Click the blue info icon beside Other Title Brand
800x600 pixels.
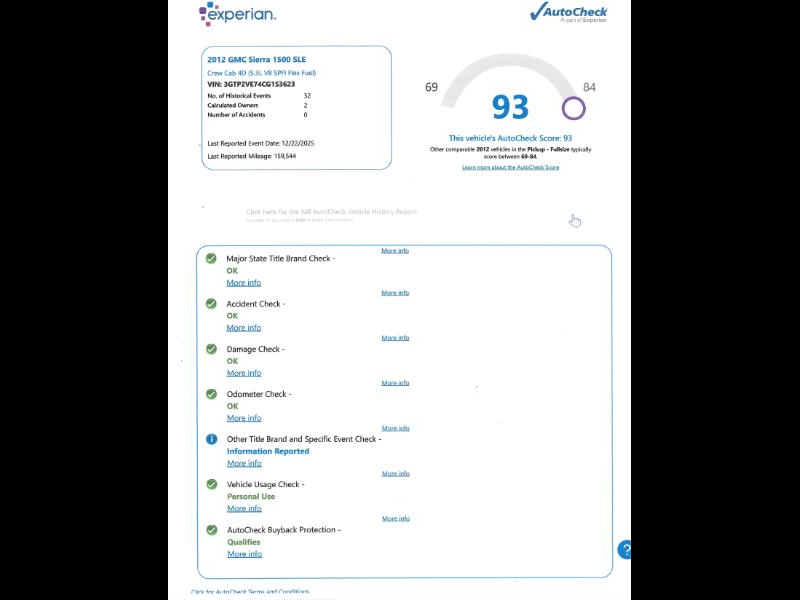(211, 439)
